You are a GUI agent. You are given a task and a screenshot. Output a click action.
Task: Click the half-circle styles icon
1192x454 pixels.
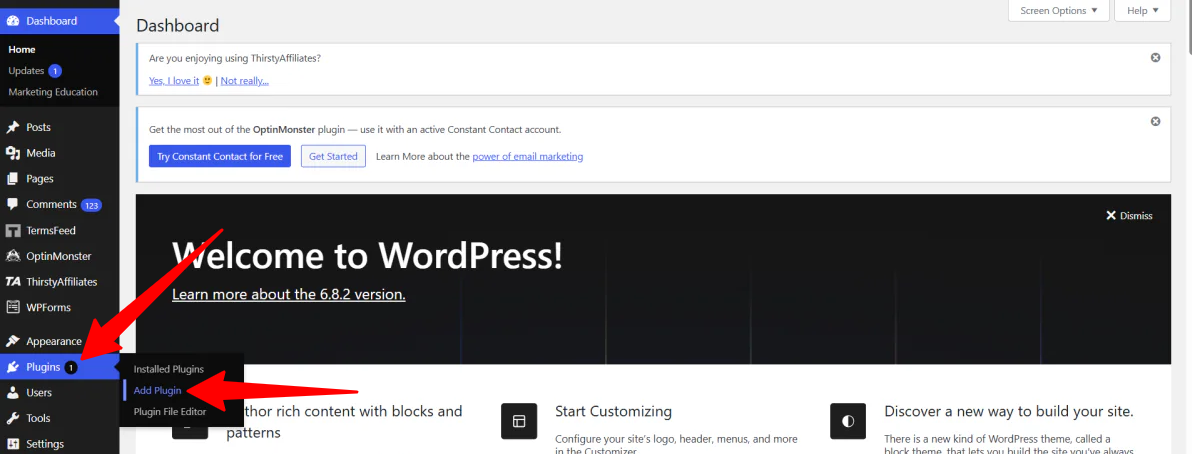click(x=848, y=421)
